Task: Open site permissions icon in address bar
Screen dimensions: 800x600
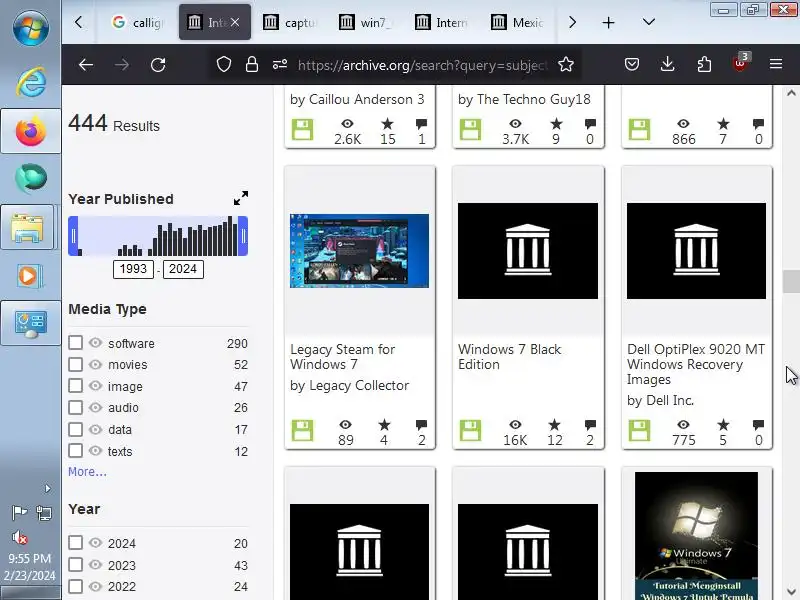Action: click(280, 64)
